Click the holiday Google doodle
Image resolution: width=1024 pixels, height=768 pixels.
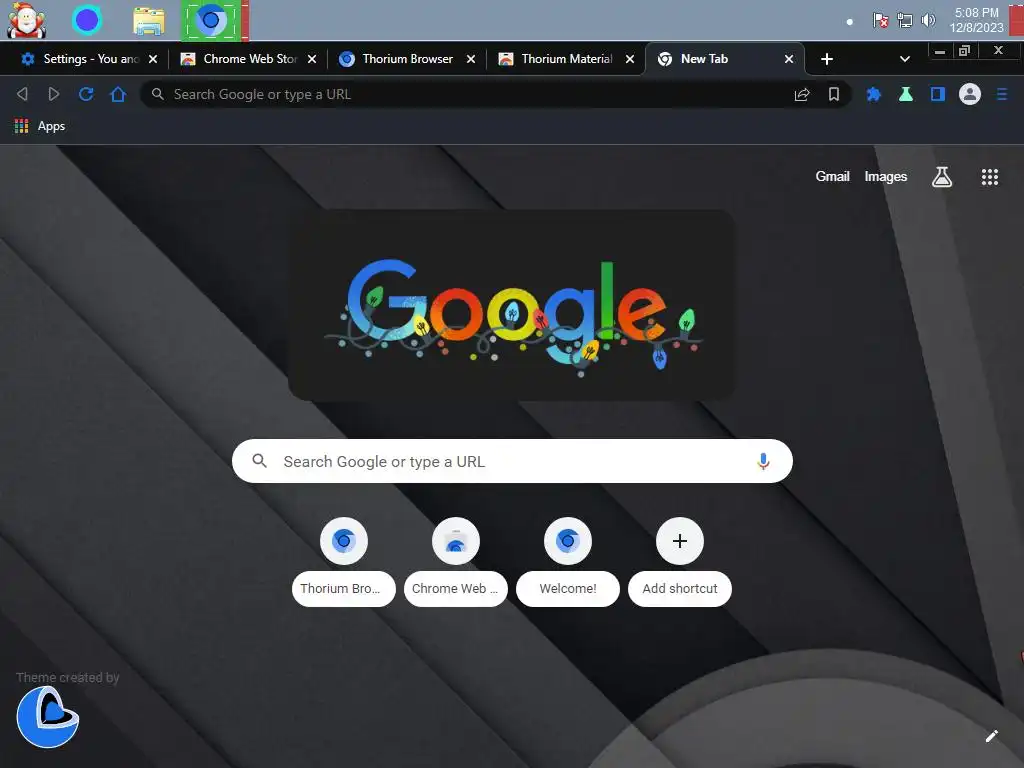click(512, 306)
